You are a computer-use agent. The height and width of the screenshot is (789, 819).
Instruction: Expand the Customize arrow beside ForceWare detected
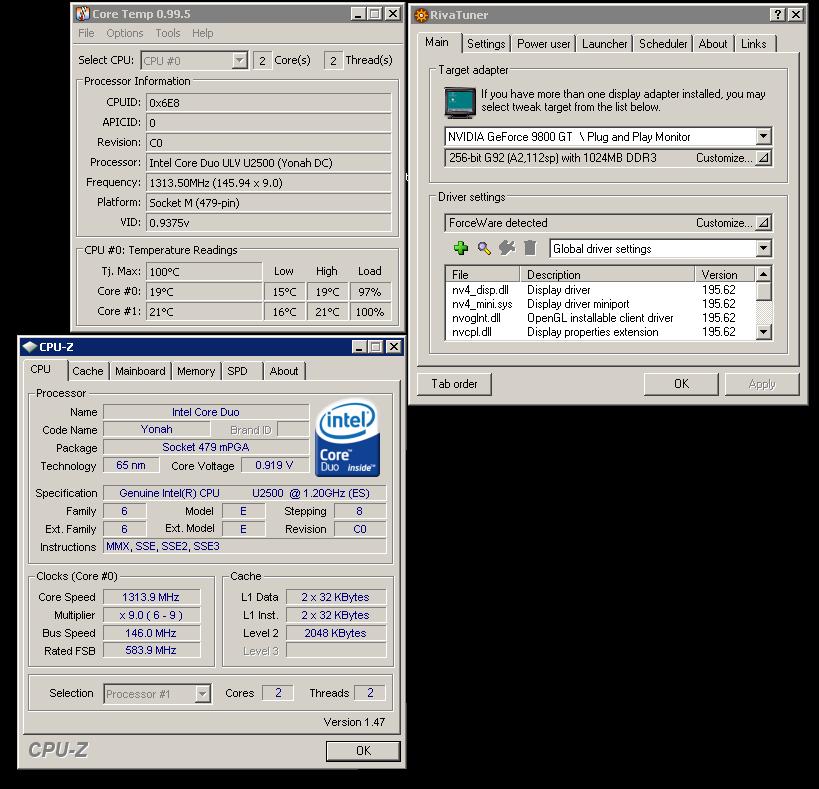pos(763,223)
